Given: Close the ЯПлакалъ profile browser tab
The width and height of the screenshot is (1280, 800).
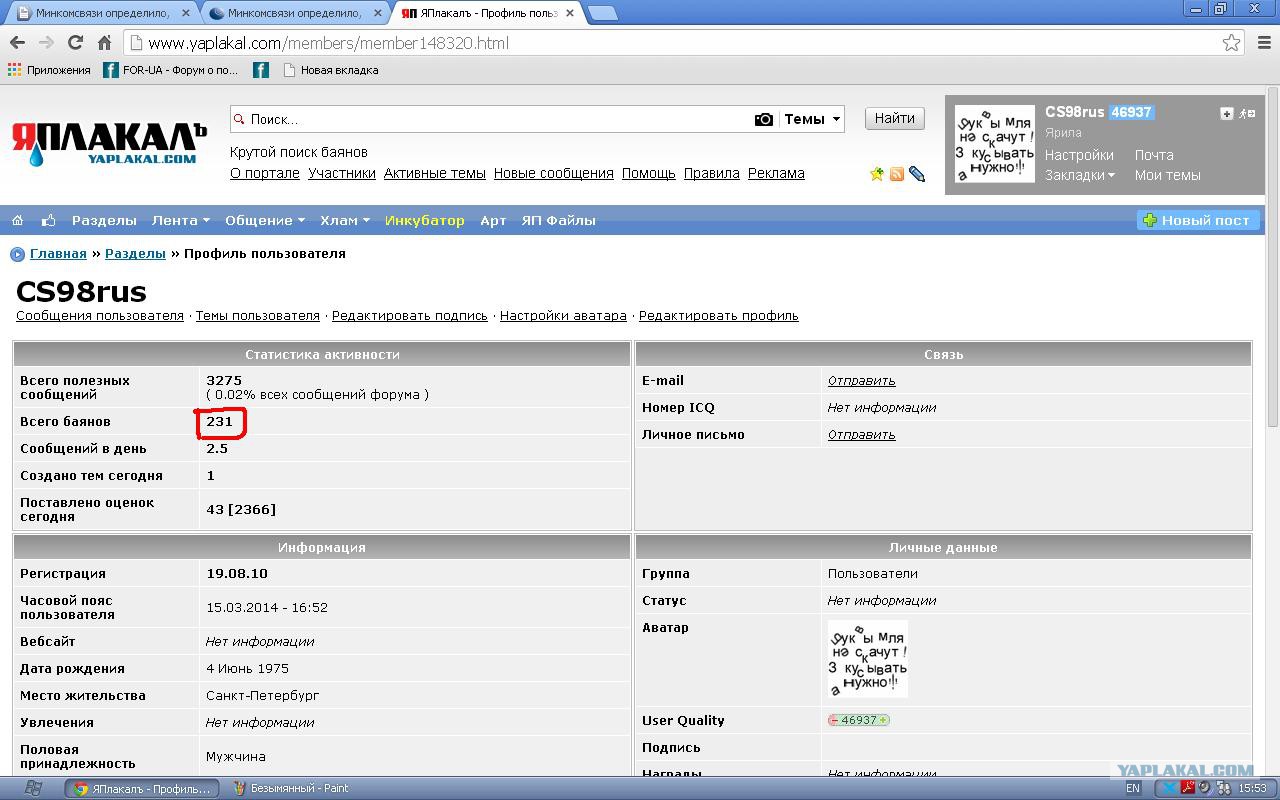Looking at the screenshot, I should pos(570,13).
